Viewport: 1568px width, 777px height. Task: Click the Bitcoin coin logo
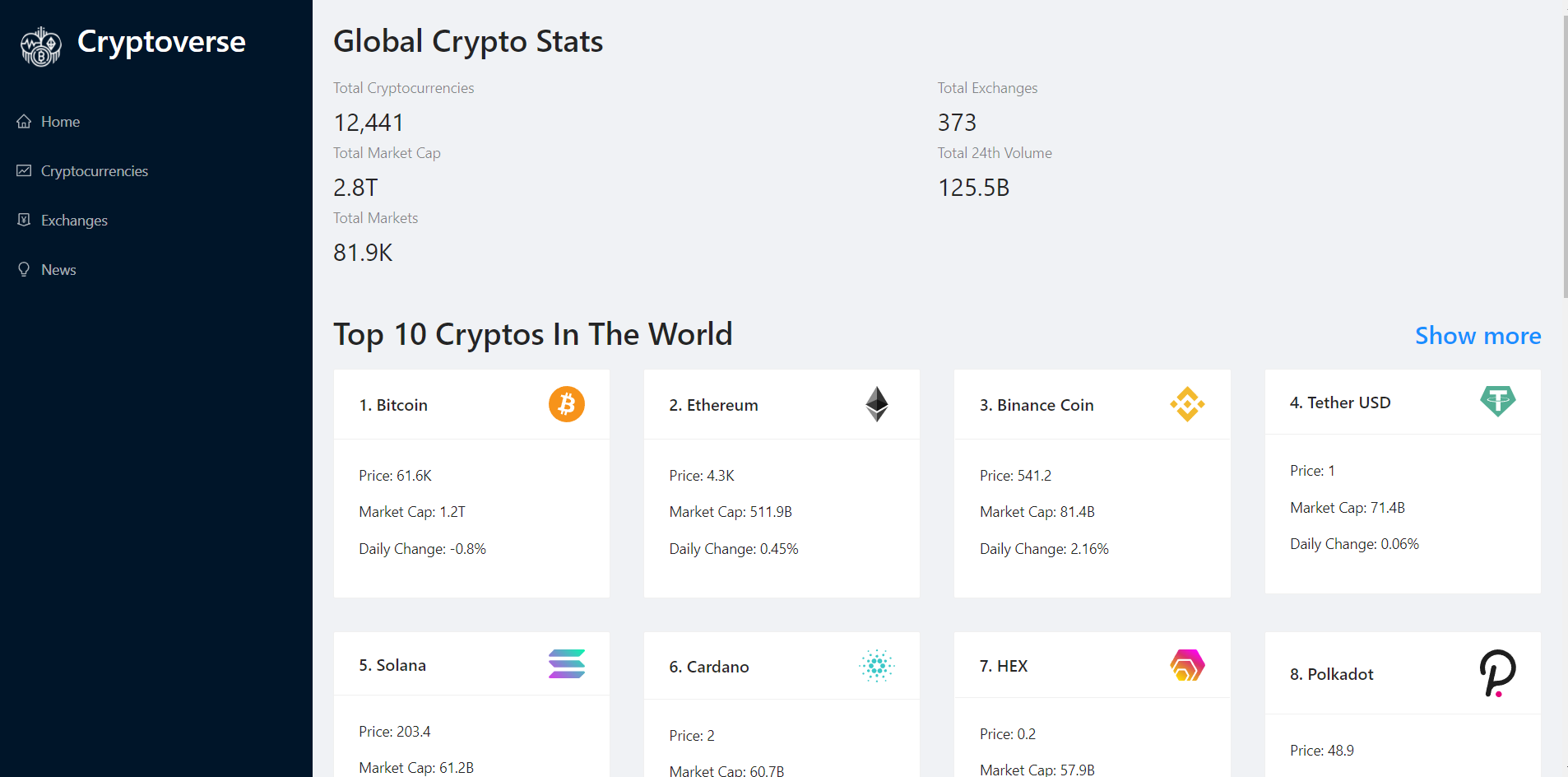tap(567, 404)
